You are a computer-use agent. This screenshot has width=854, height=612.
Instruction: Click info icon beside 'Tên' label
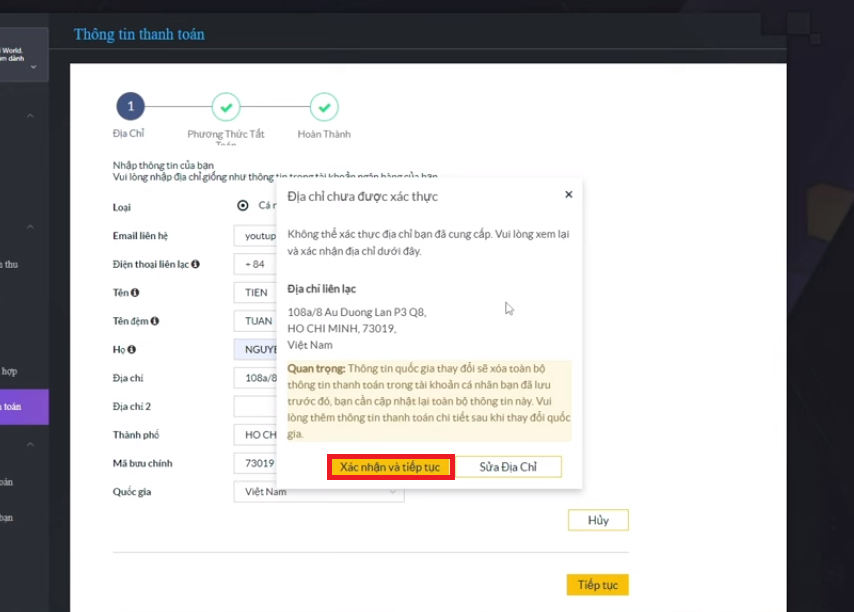point(134,293)
